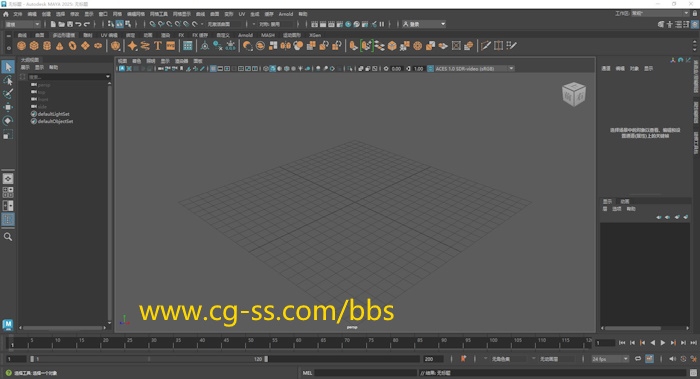The image size is (700, 379).
Task: Create a polygon cone from the shelf
Action: 59,46
